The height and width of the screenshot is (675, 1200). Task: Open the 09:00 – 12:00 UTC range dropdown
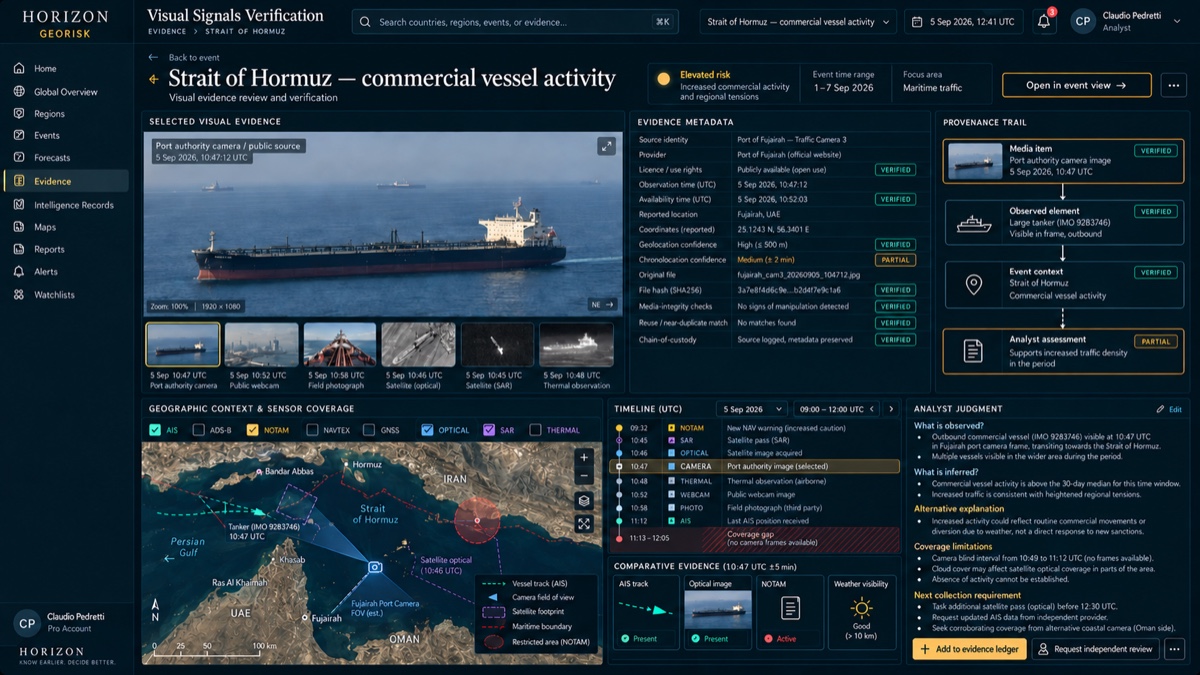click(x=836, y=409)
